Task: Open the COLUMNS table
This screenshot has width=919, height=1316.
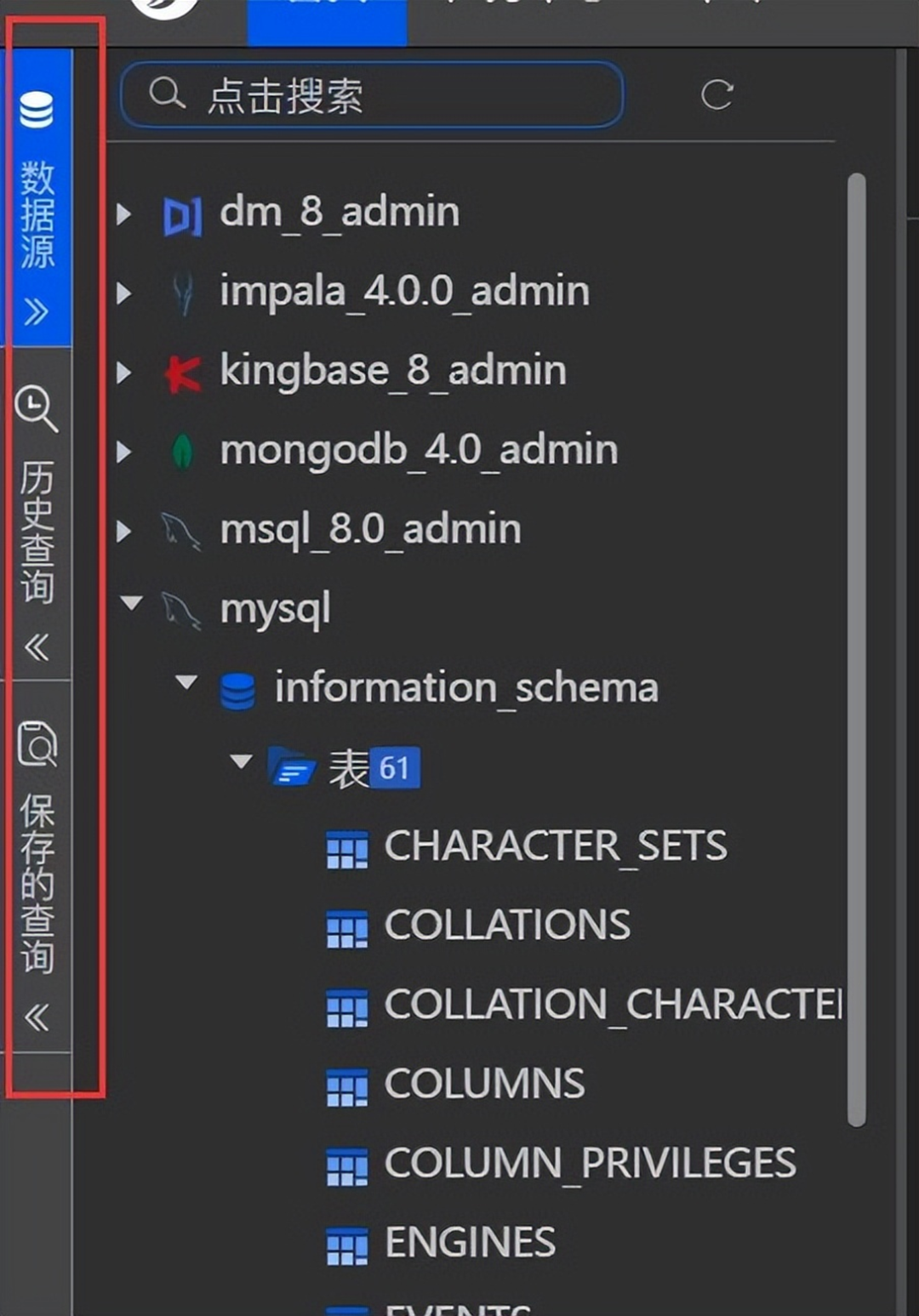Action: point(484,1084)
